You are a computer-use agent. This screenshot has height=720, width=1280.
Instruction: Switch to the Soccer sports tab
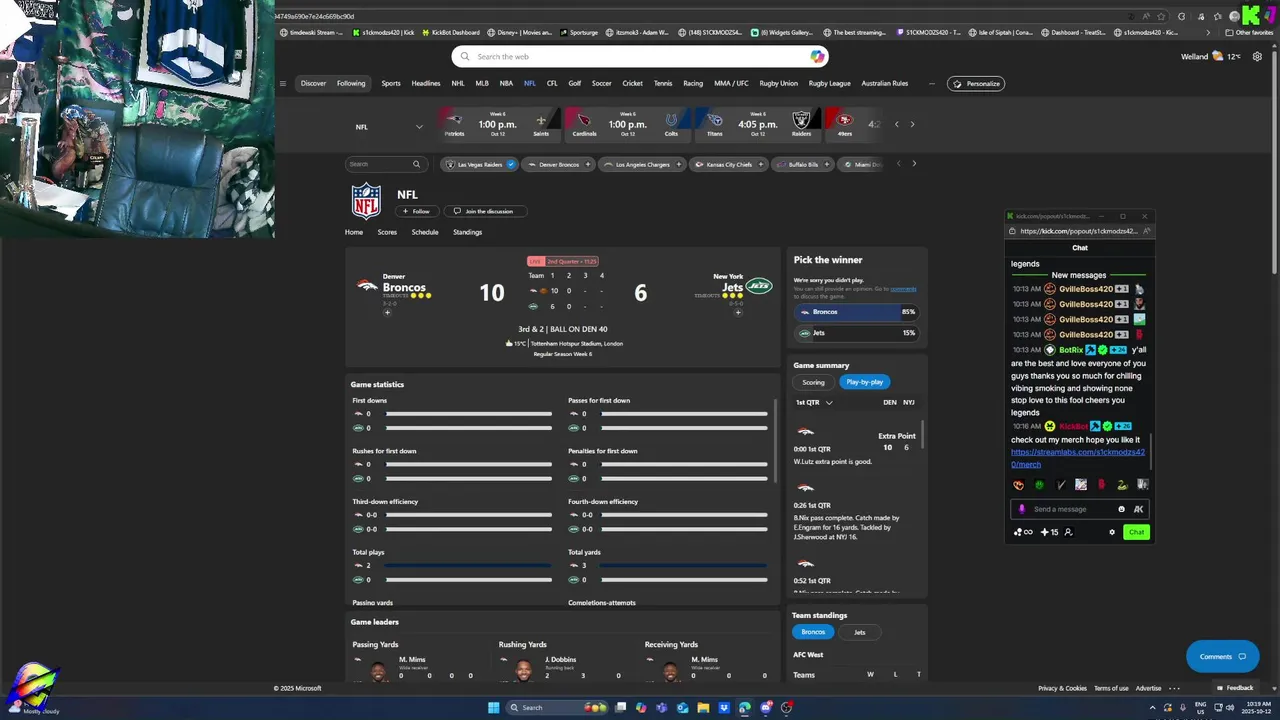(x=601, y=83)
